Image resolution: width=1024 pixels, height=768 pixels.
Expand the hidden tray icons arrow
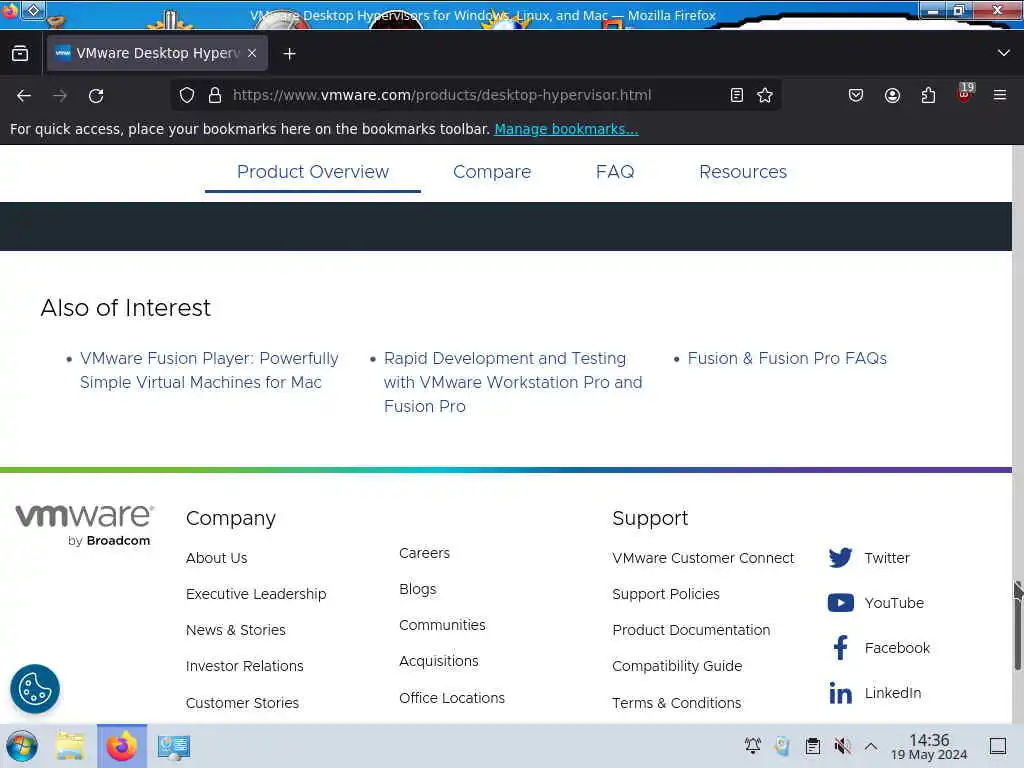point(871,746)
